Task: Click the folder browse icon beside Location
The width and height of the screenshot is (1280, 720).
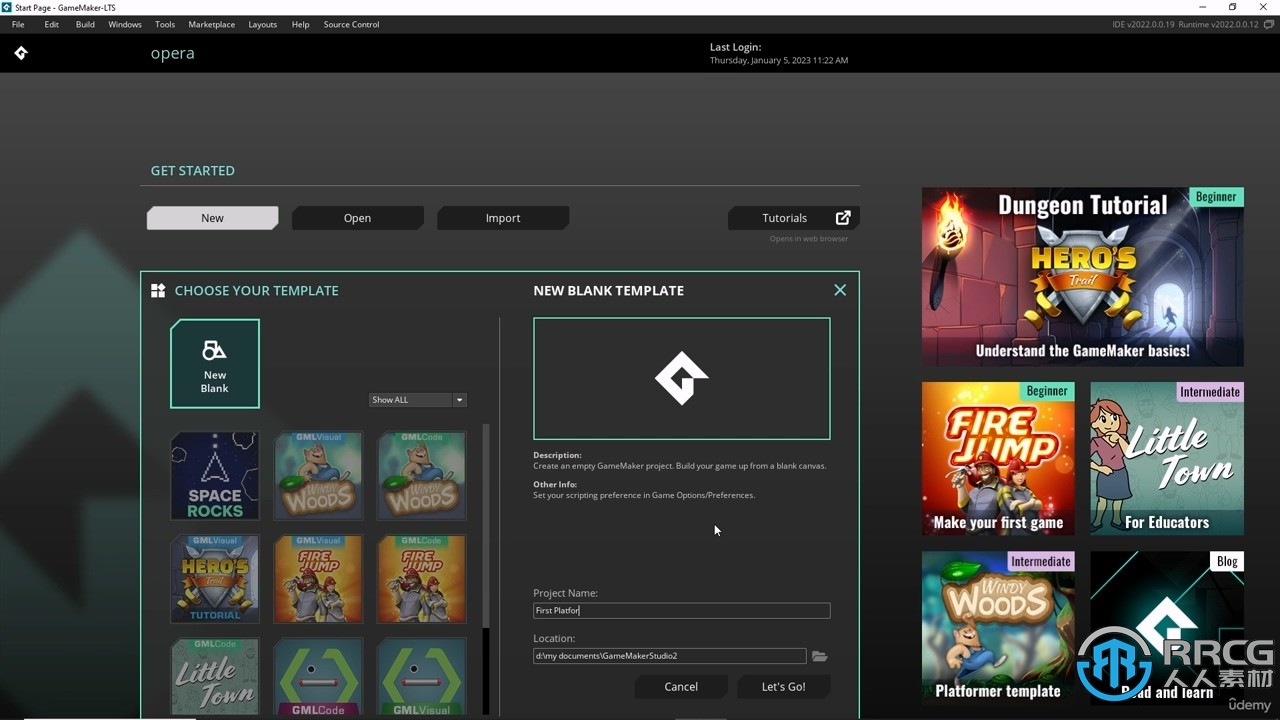Action: click(x=820, y=656)
